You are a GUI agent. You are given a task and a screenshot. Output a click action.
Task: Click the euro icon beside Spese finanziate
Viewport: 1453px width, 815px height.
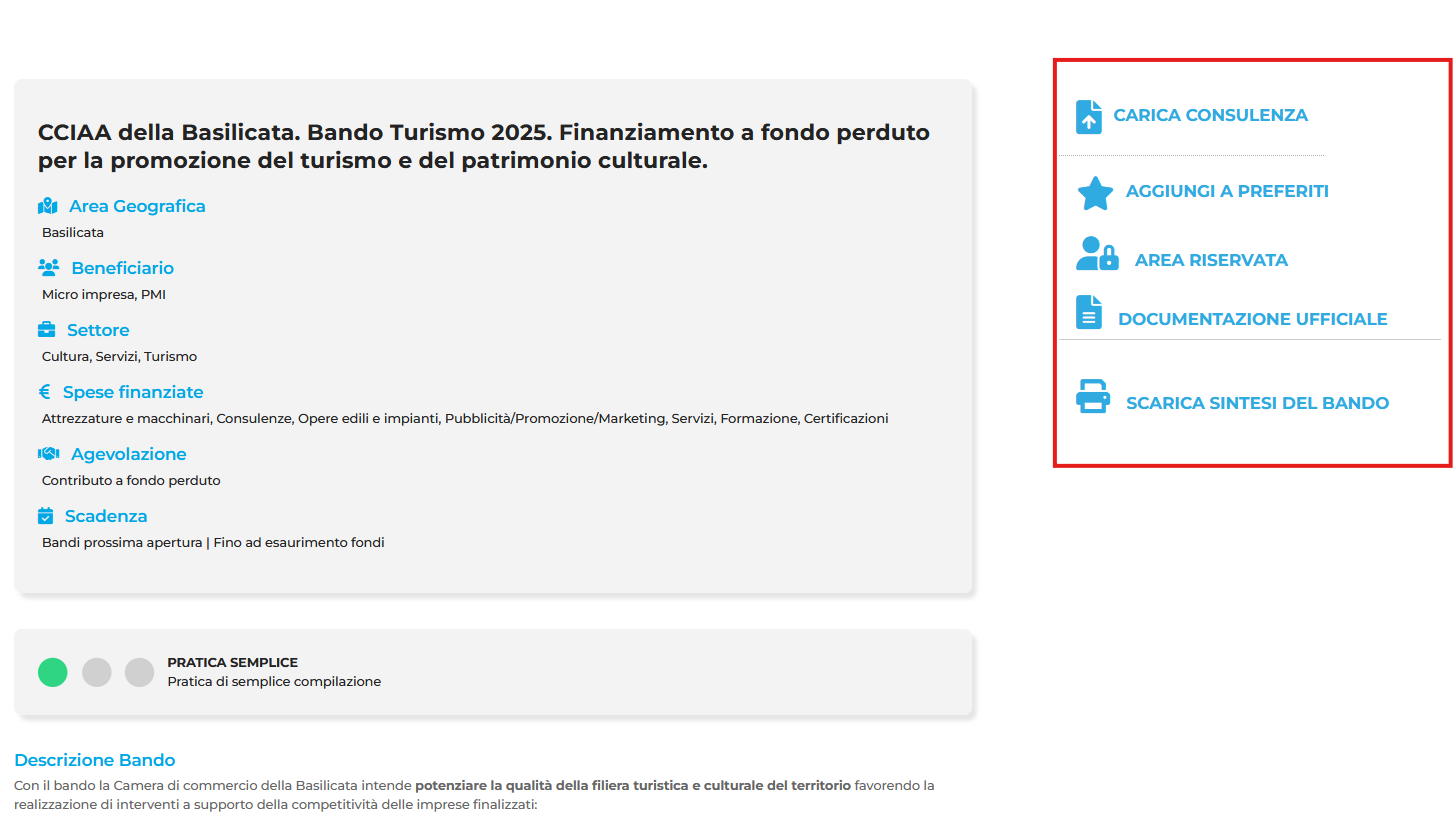coord(45,392)
